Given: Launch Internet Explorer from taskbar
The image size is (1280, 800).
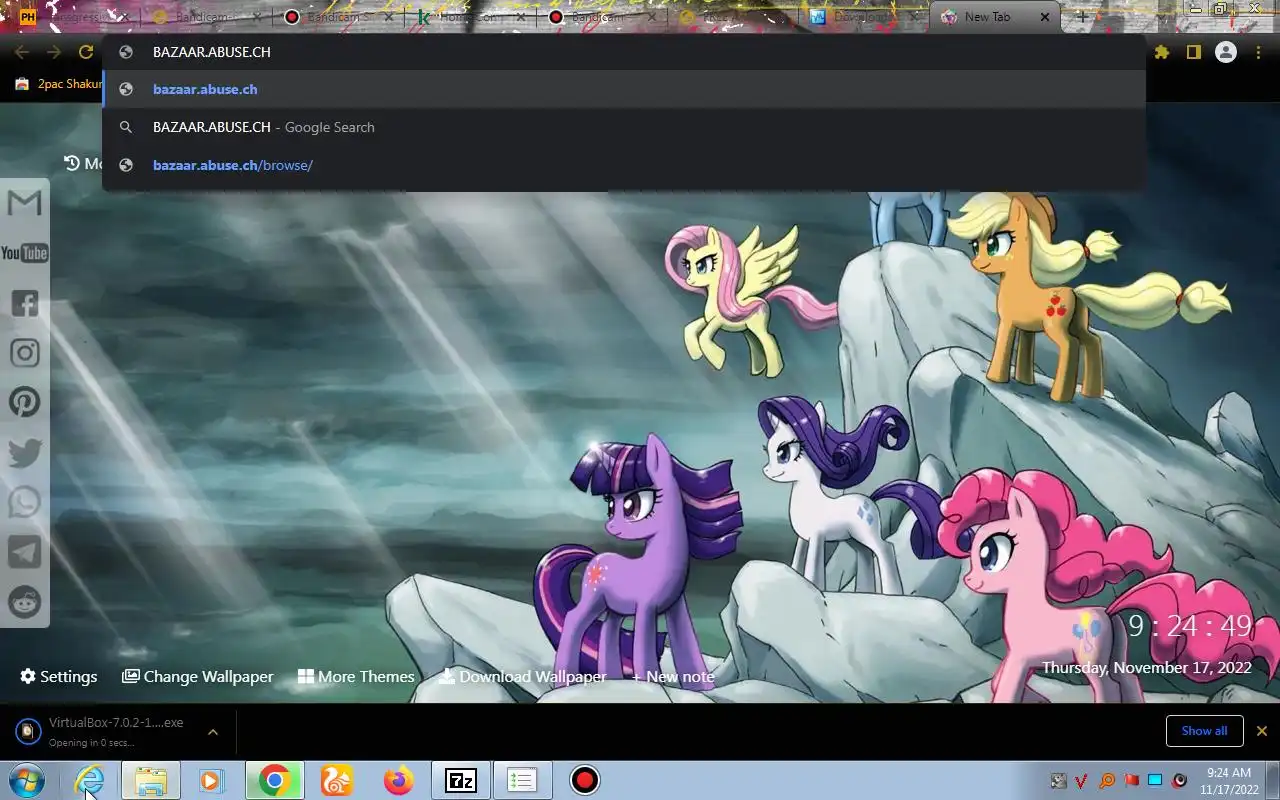Looking at the screenshot, I should click(x=89, y=780).
